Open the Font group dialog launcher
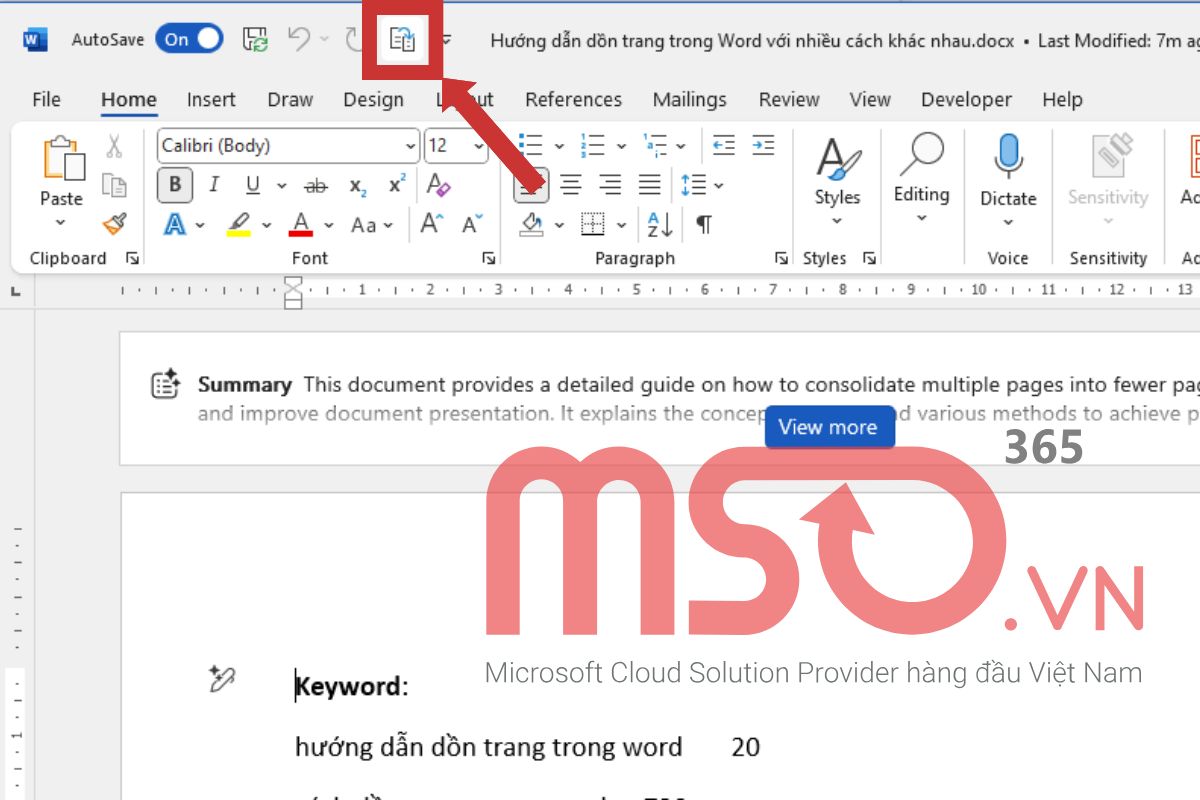Screen dimensions: 1200x800 coord(488,259)
